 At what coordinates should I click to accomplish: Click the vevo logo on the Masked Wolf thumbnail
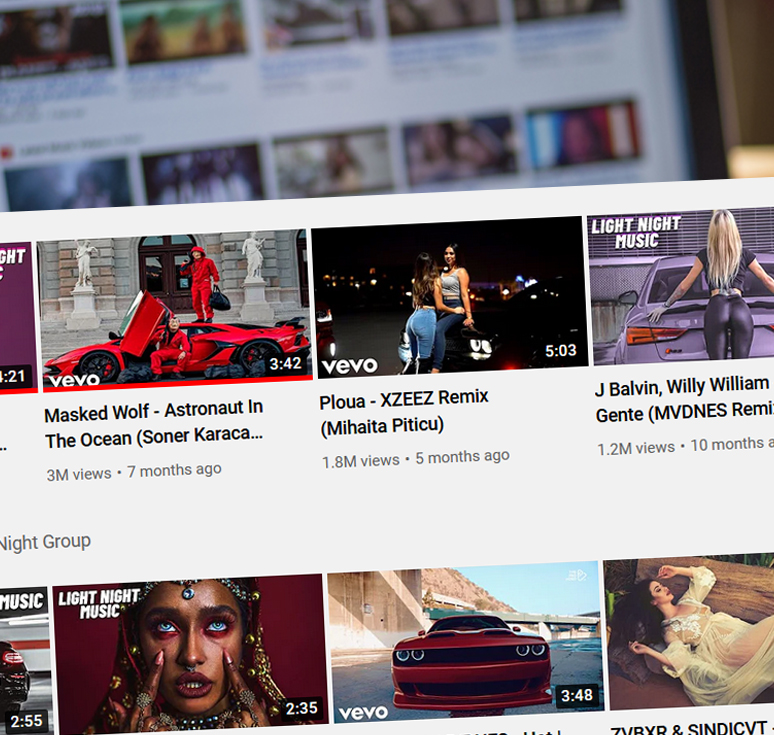[x=75, y=380]
